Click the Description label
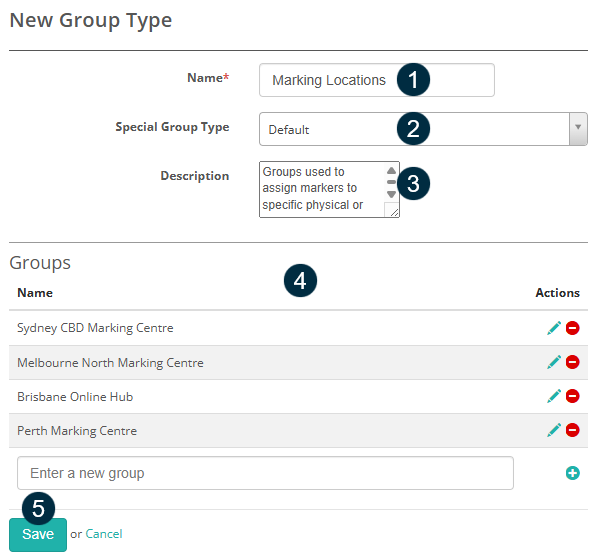Image resolution: width=600 pixels, height=560 pixels. [195, 176]
